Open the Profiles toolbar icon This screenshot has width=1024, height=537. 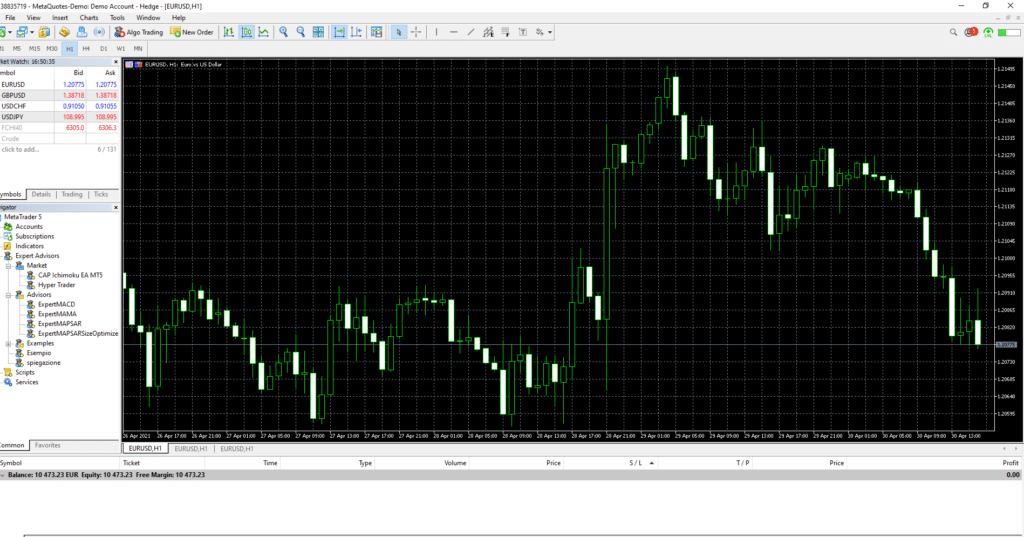pyautogui.click(x=22, y=32)
